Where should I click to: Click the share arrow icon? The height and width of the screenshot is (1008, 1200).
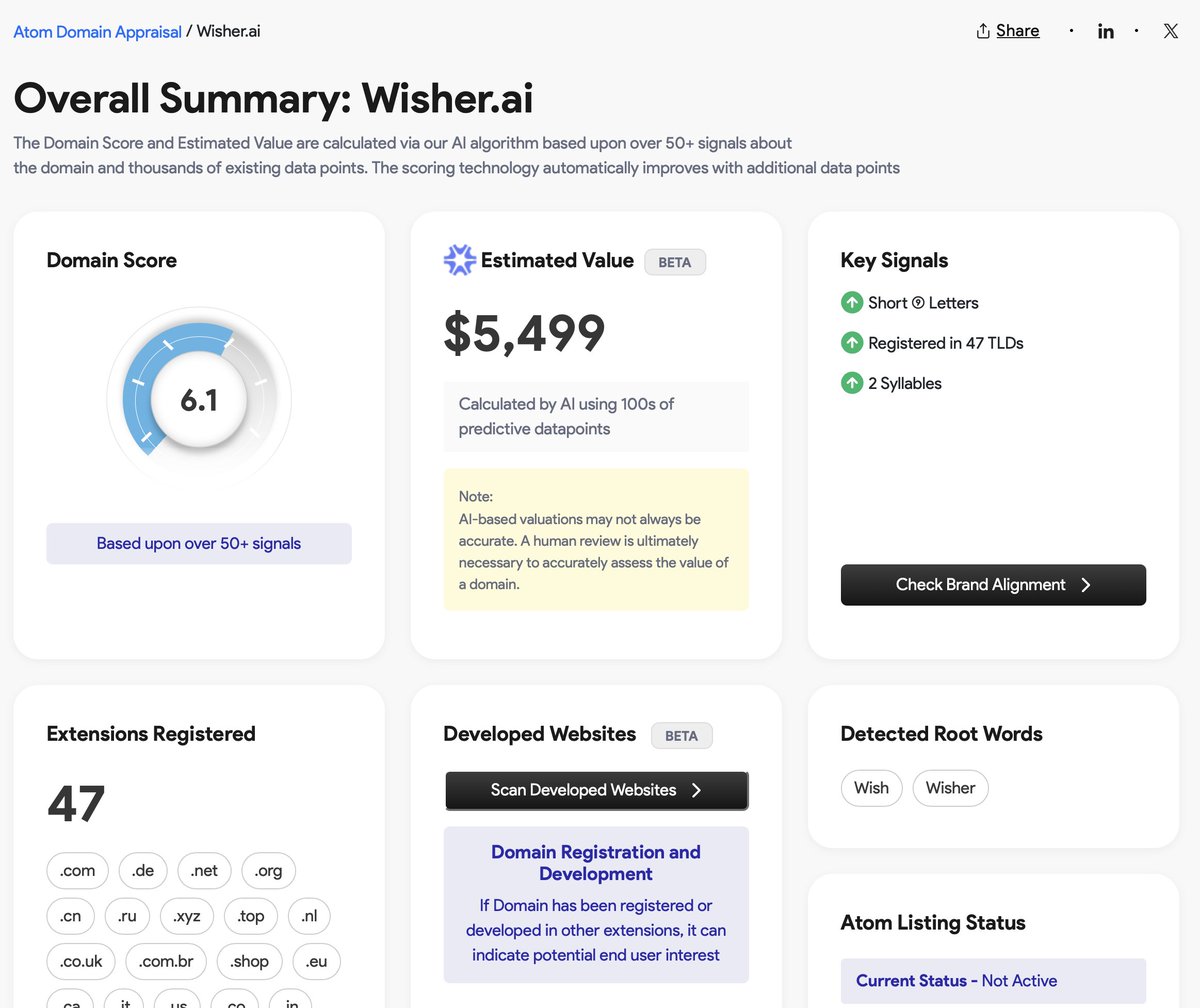983,31
